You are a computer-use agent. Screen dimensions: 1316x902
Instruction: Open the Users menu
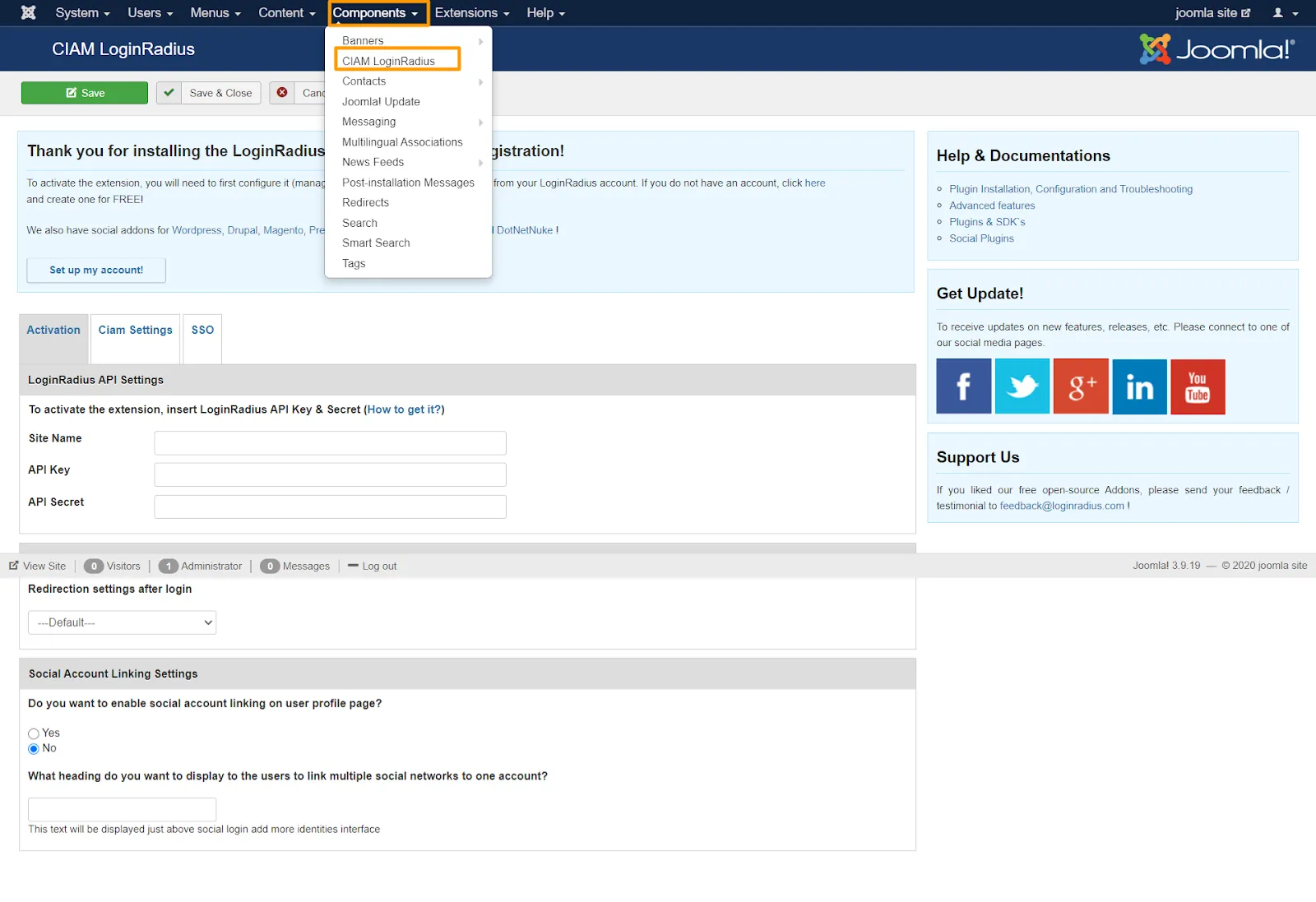[x=150, y=12]
